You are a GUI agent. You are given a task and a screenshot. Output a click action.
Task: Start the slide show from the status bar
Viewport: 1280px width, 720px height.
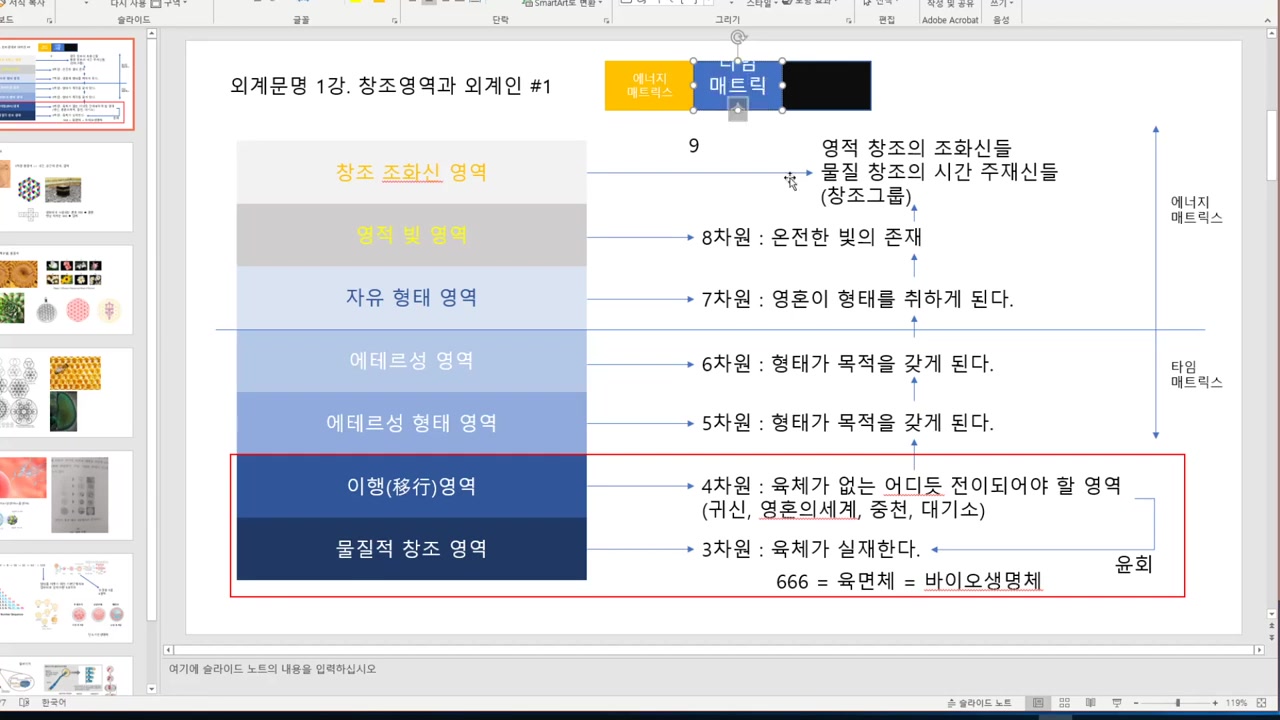pyautogui.click(x=1118, y=703)
